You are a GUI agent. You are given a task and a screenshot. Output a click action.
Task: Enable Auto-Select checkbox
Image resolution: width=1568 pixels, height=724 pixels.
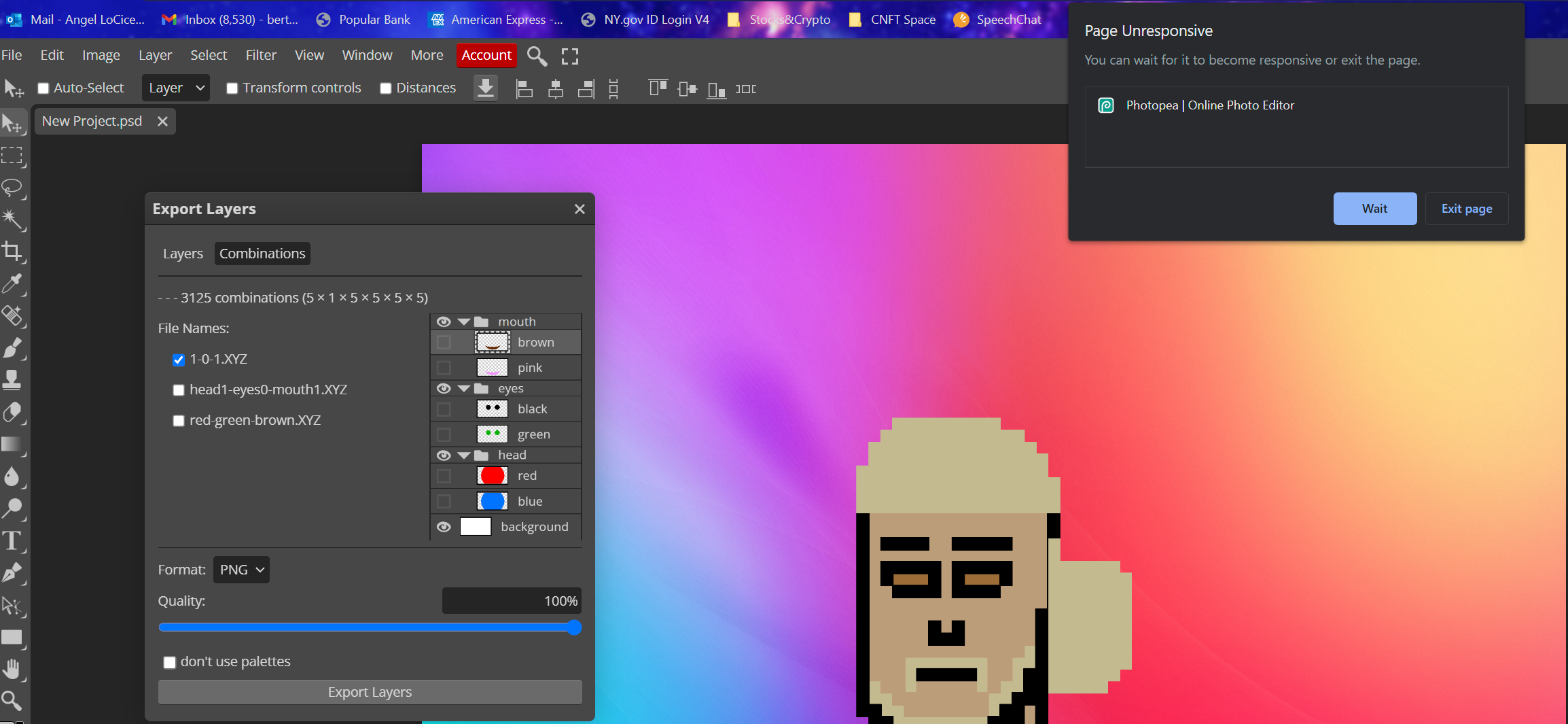click(43, 88)
